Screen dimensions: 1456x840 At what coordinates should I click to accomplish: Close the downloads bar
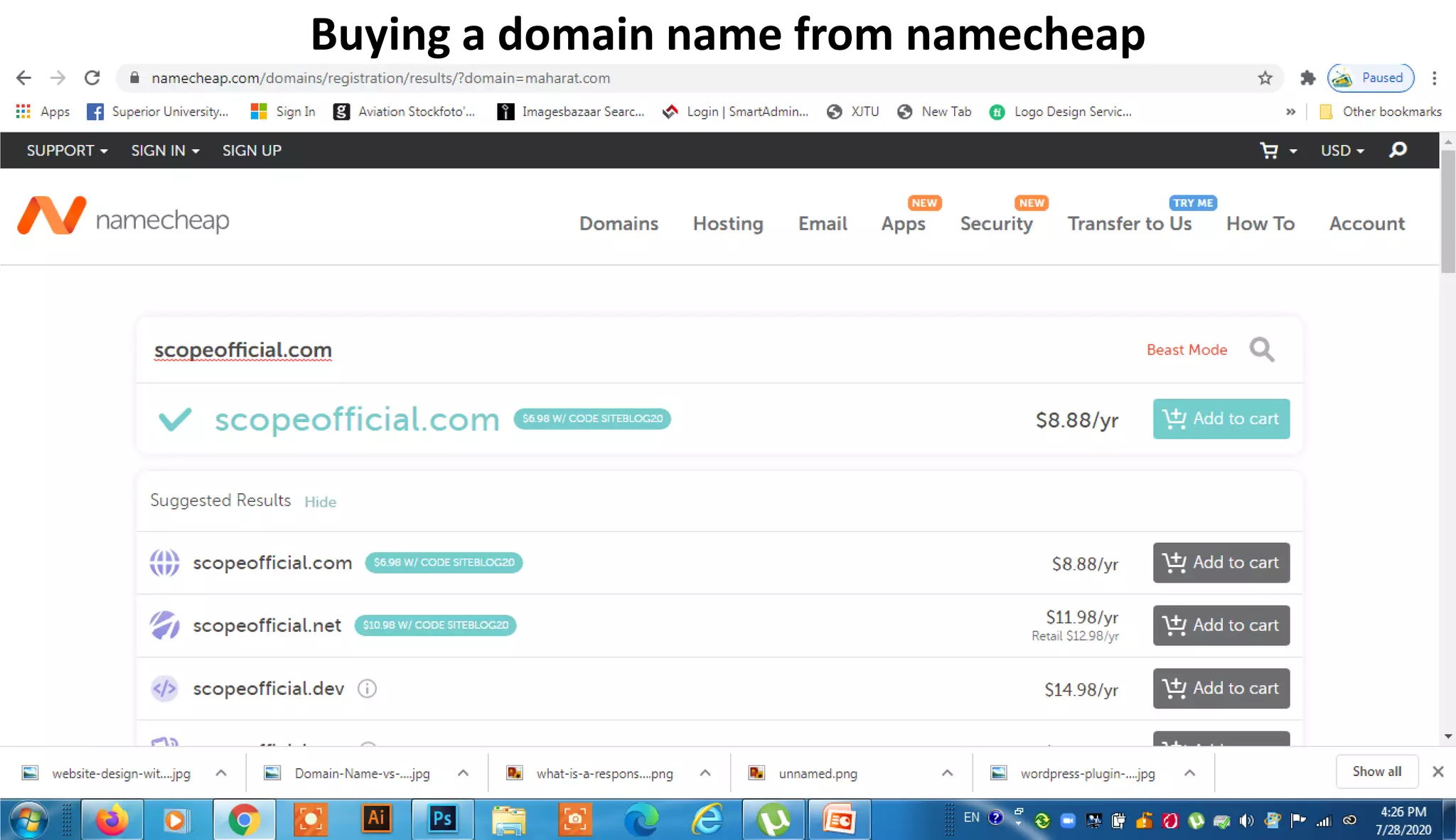pos(1438,772)
